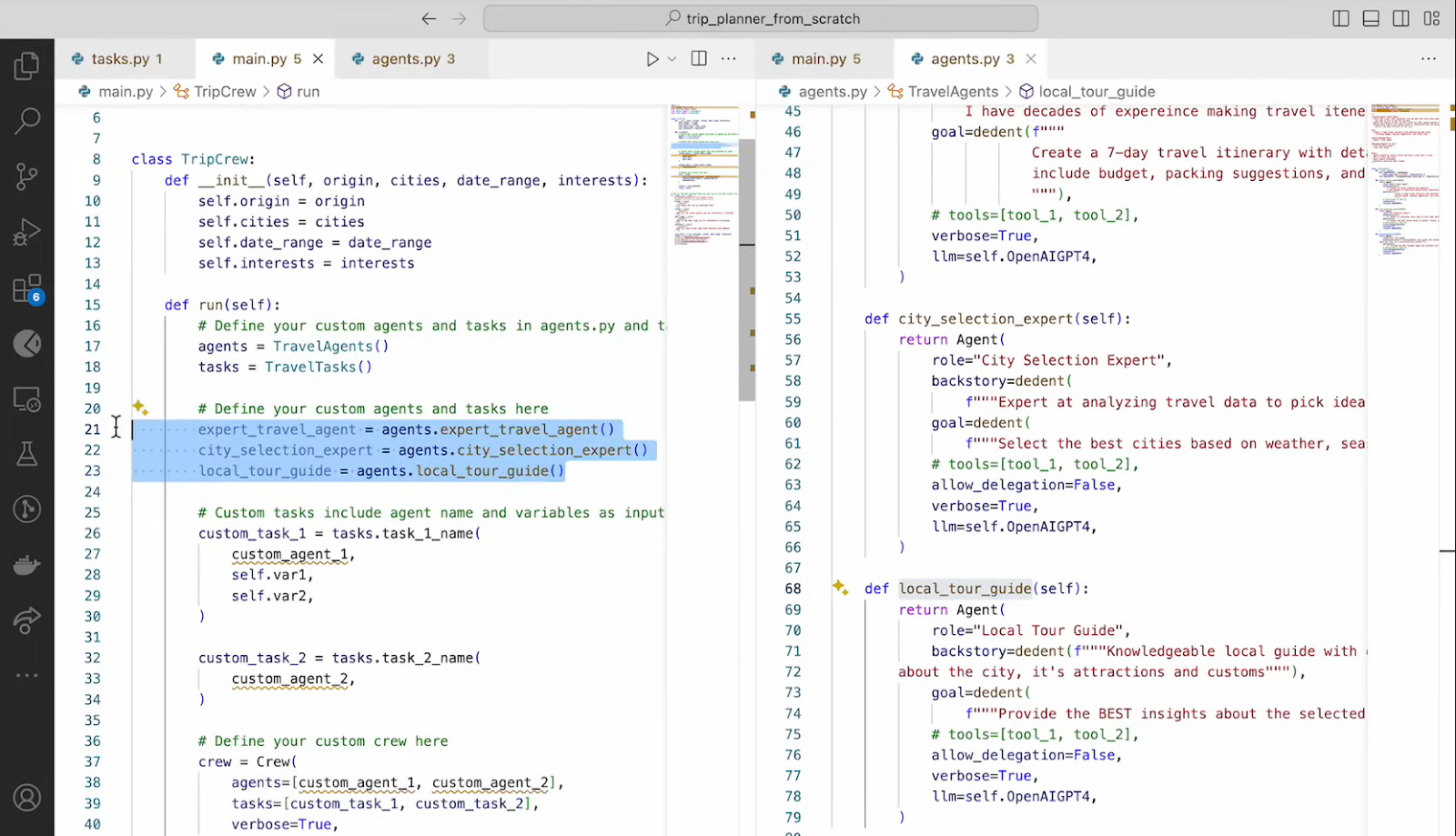Toggle bottom panel layout icon
The width and height of the screenshot is (1456, 836).
coord(1371,18)
